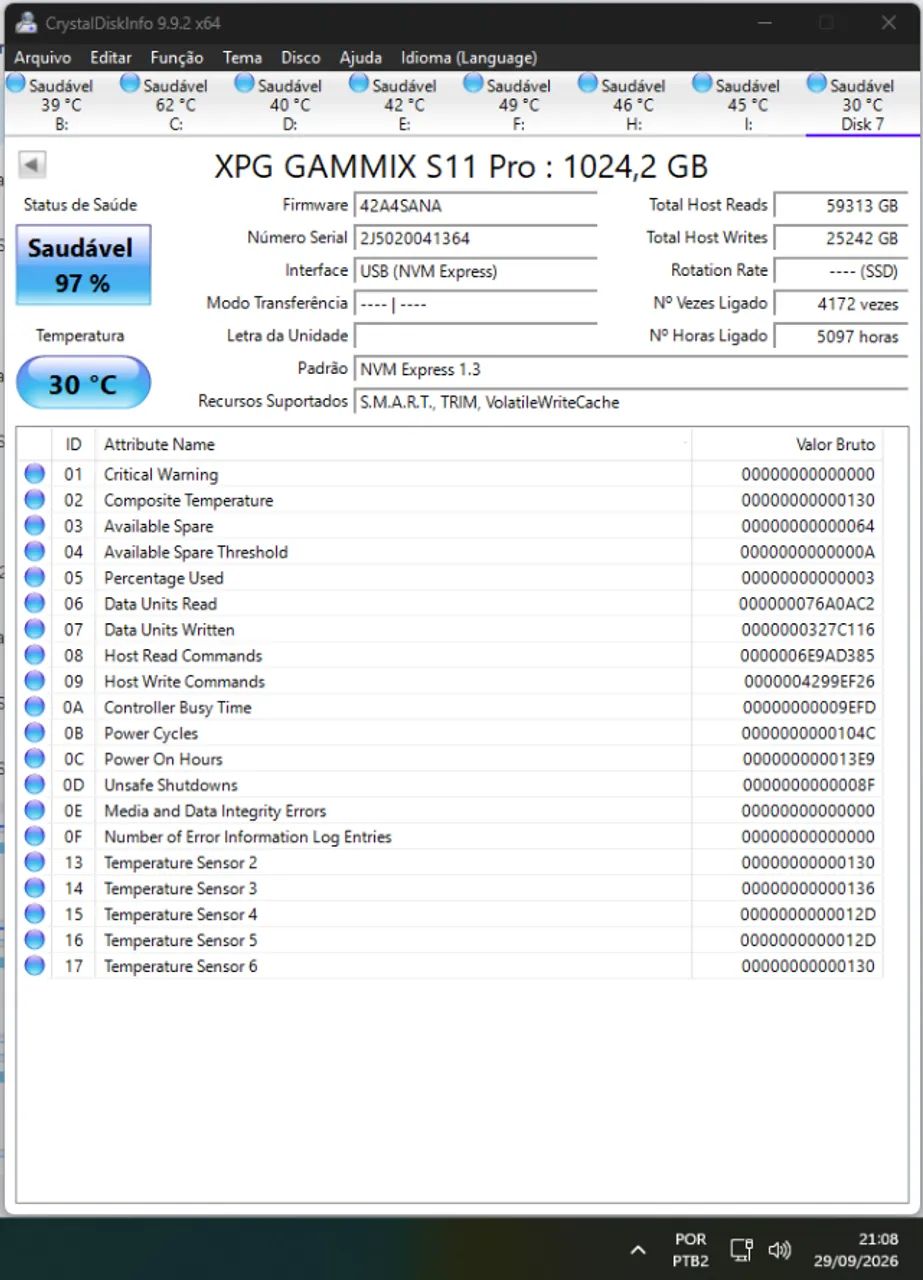This screenshot has width=923, height=1280.
Task: Select Number of Error Information Log Entries row
Action: (x=450, y=837)
